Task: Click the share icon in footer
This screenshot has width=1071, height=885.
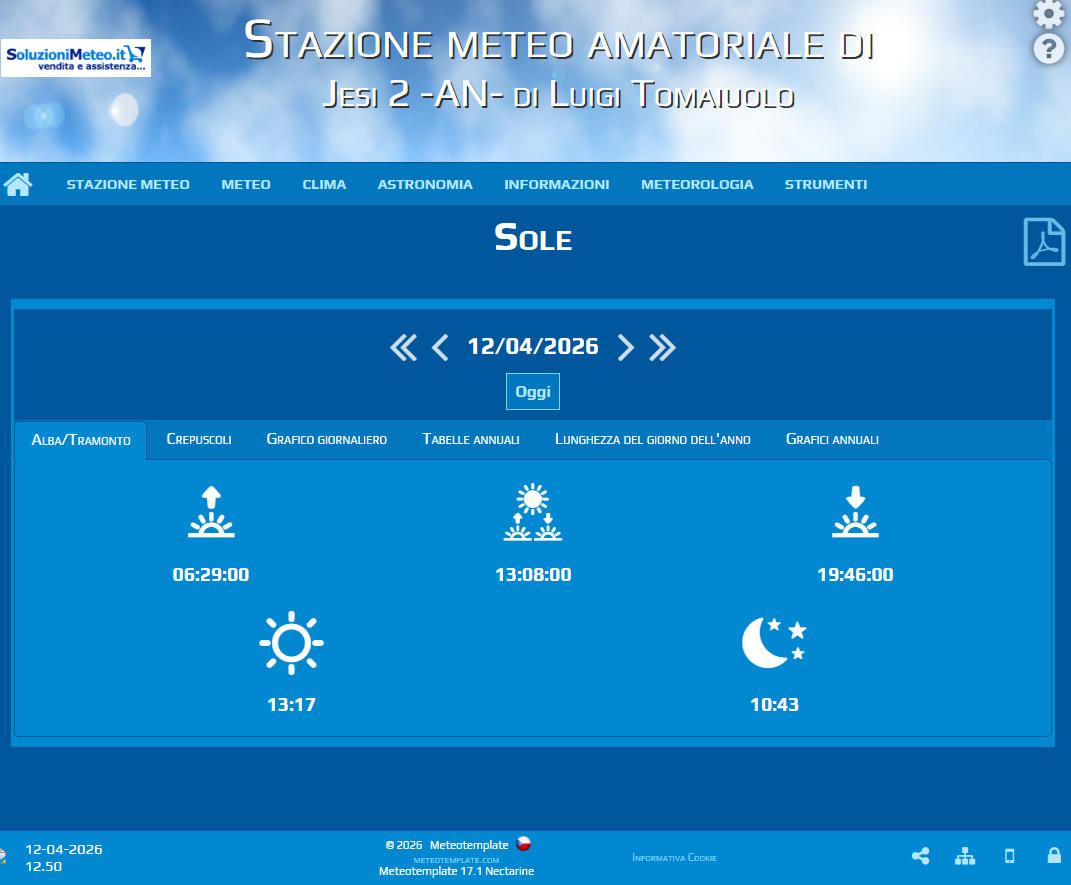Action: coord(920,856)
